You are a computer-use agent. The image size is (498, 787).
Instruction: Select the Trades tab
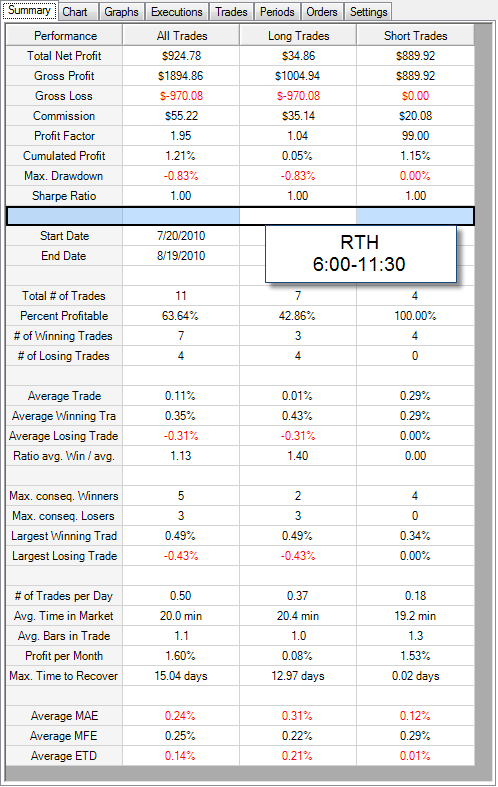pos(231,12)
